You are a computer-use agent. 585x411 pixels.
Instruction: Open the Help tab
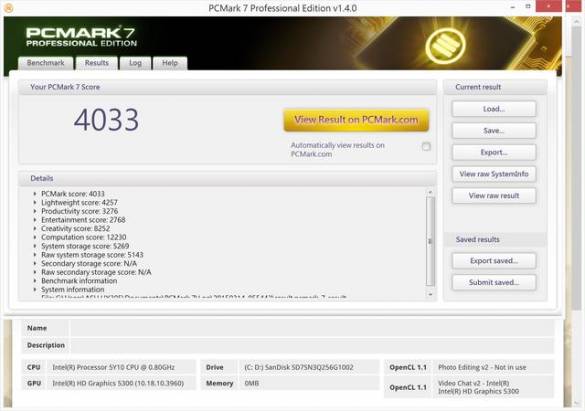tap(170, 63)
